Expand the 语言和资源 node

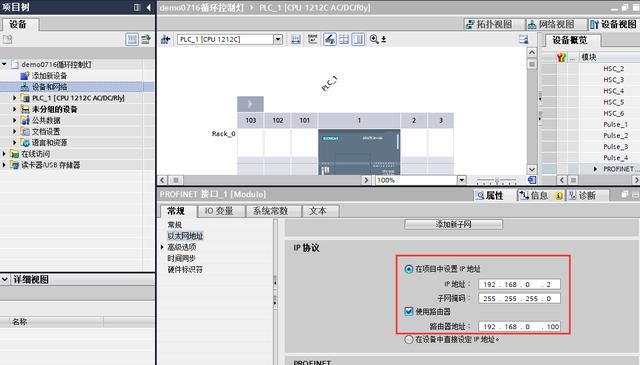[15, 142]
